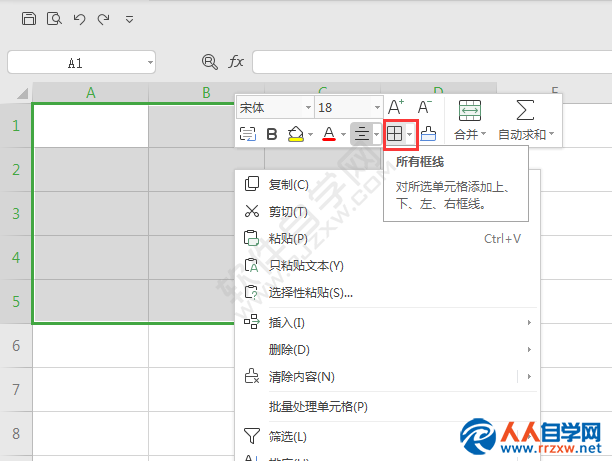Viewport: 612px width, 461px height.
Task: Open Print Preview from quick access toolbar
Action: point(54,18)
